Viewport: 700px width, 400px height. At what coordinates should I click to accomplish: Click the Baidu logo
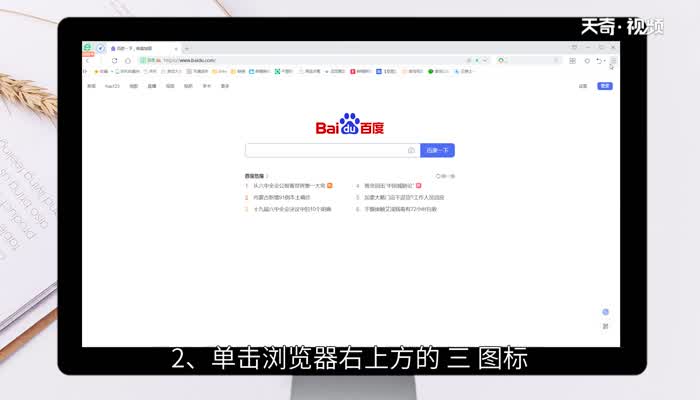pyautogui.click(x=350, y=125)
